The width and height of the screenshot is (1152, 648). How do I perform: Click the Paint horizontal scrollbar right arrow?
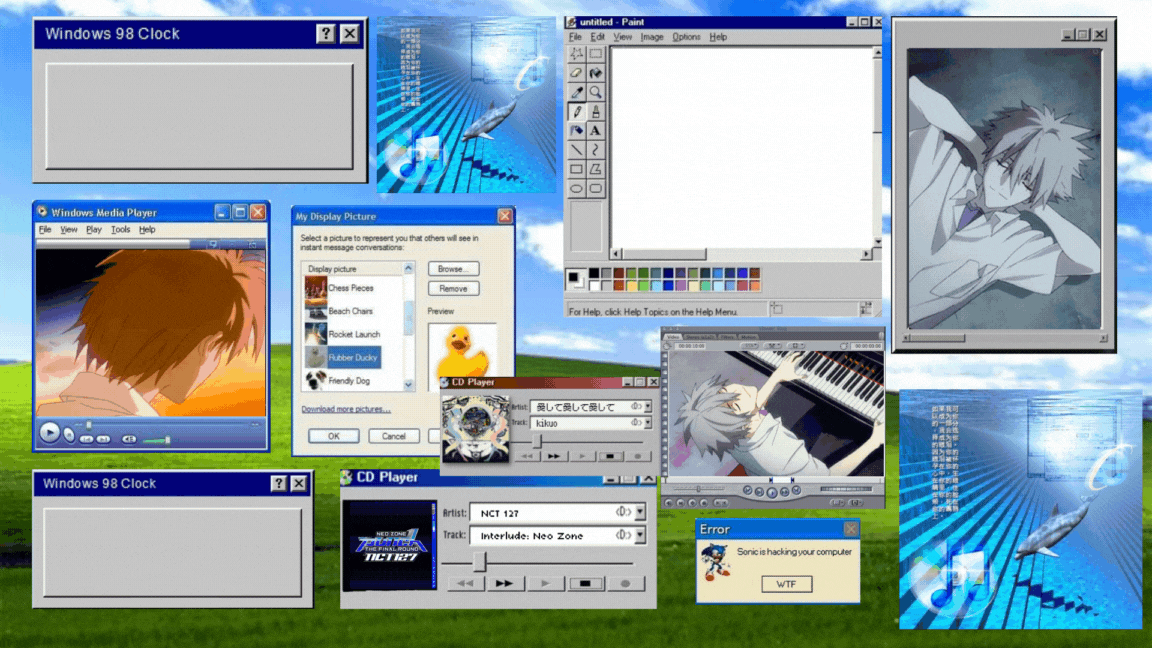click(x=866, y=254)
